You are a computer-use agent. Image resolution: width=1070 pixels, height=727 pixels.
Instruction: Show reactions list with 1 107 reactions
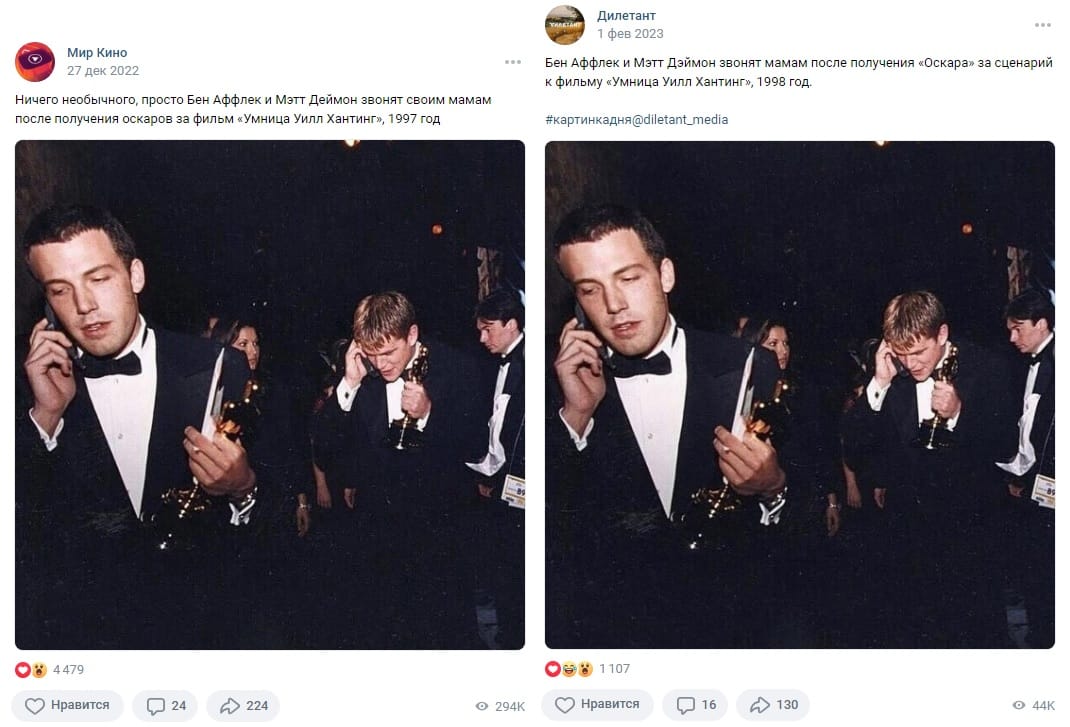coord(588,669)
